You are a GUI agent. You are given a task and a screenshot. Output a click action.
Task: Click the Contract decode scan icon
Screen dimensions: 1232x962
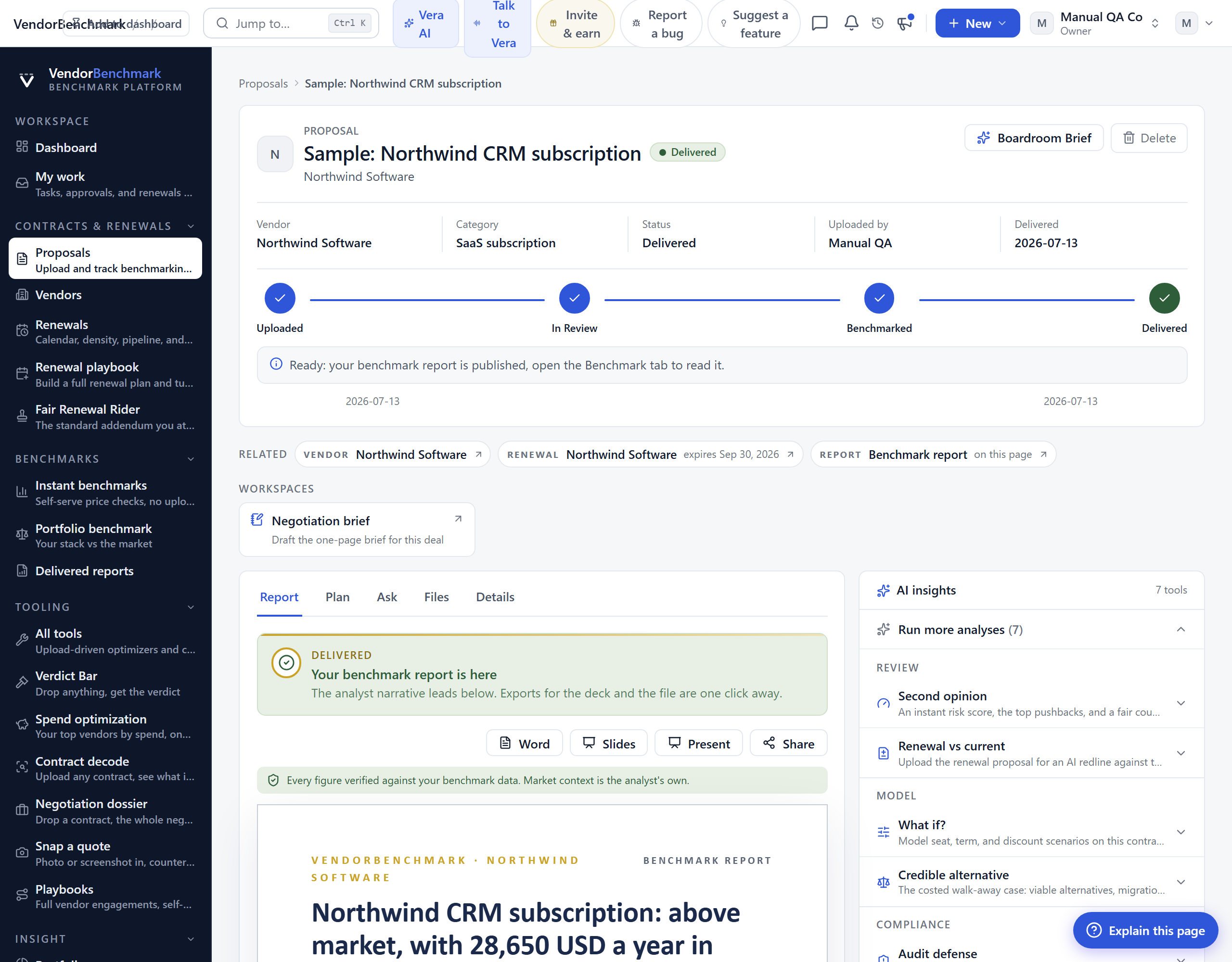(22, 768)
